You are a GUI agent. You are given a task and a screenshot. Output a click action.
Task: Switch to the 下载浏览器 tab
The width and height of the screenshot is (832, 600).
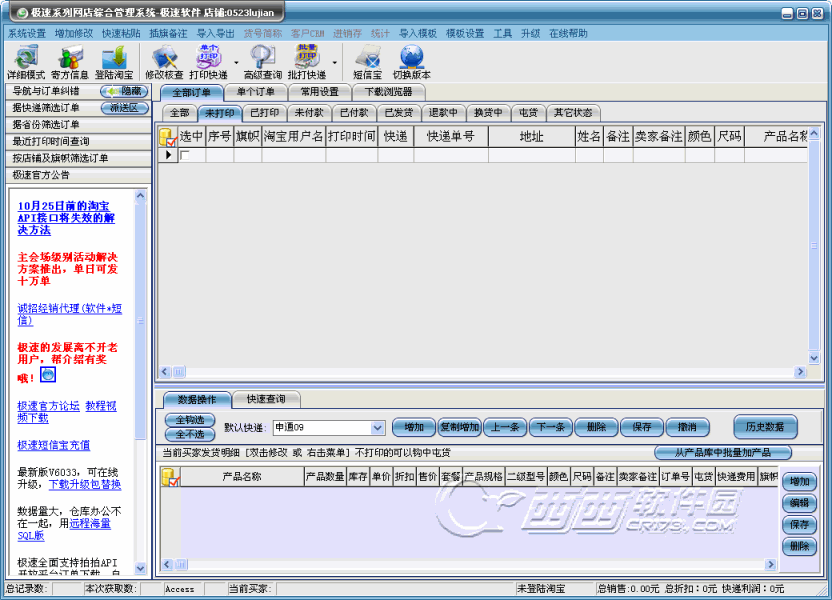388,92
